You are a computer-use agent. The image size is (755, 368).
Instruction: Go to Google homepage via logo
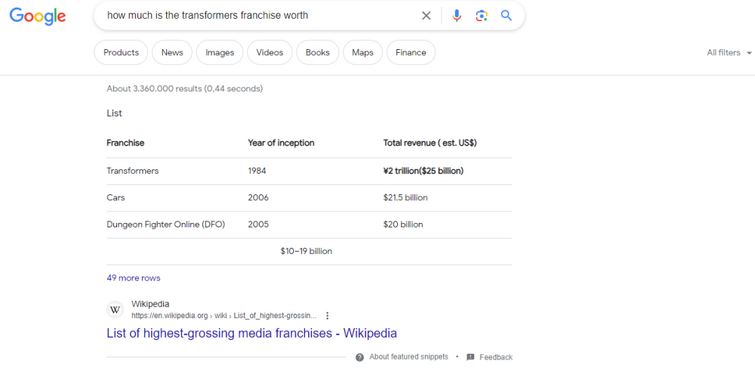[x=38, y=16]
